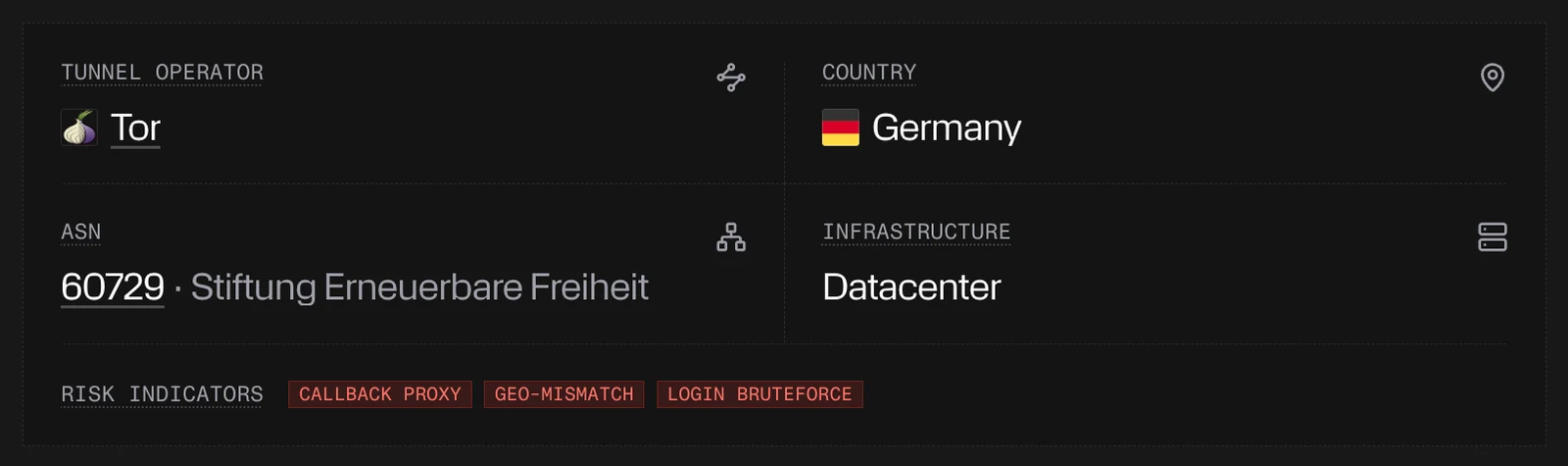
Task: Click the Datacenter infrastructure value
Action: pos(911,287)
